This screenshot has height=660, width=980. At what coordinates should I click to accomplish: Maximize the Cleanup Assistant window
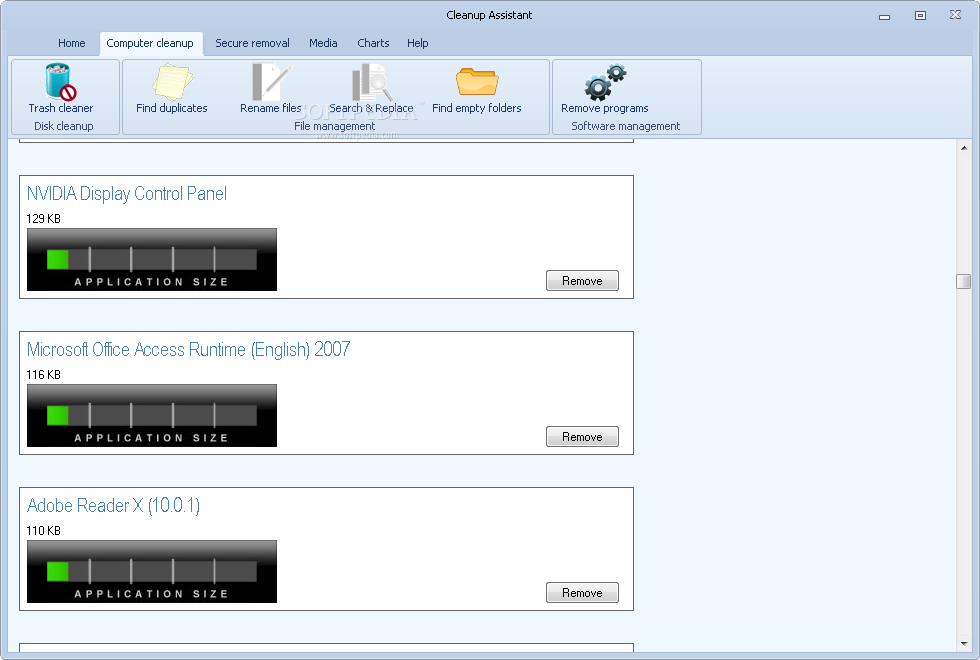point(920,16)
